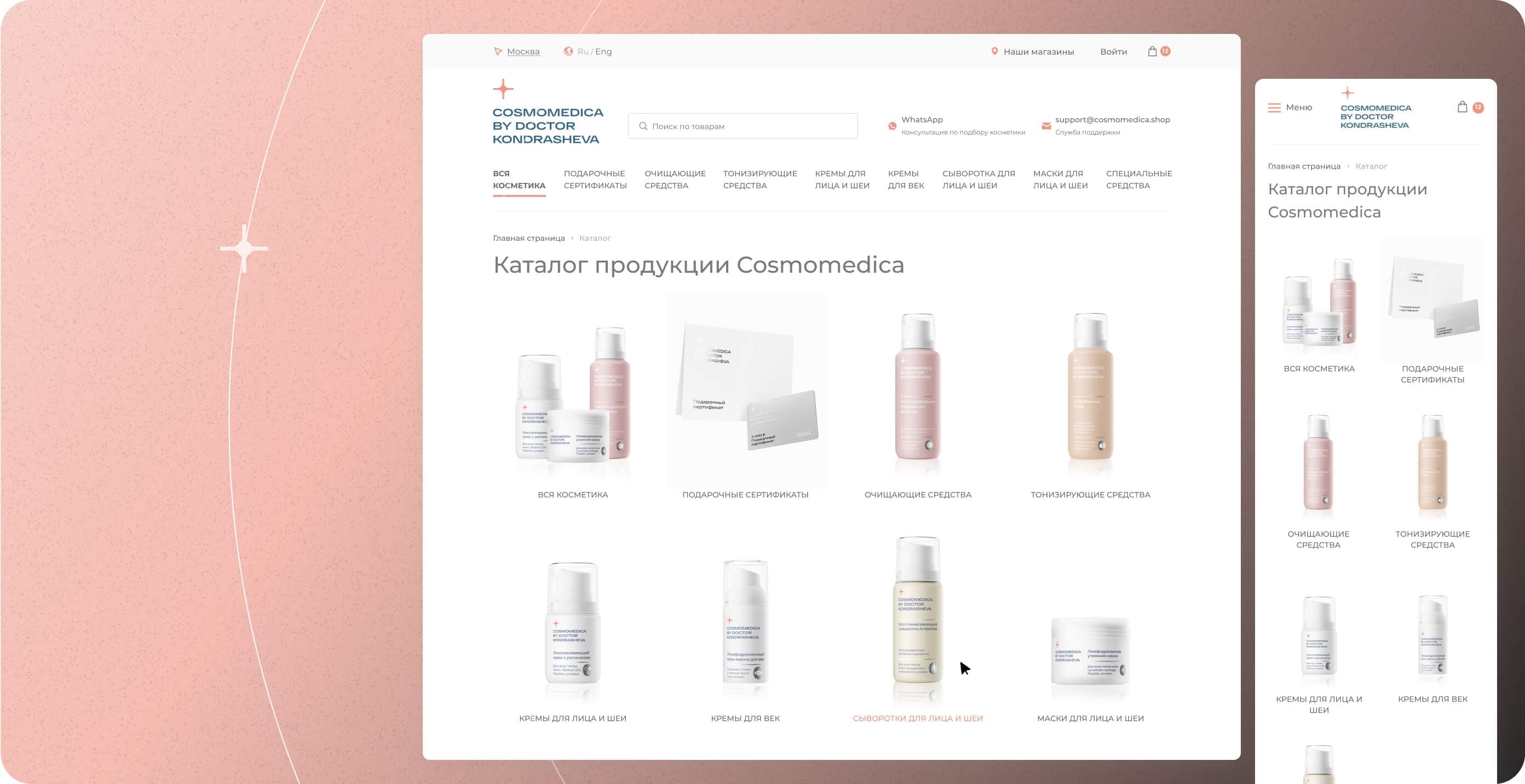Switch language to Eng

[603, 51]
